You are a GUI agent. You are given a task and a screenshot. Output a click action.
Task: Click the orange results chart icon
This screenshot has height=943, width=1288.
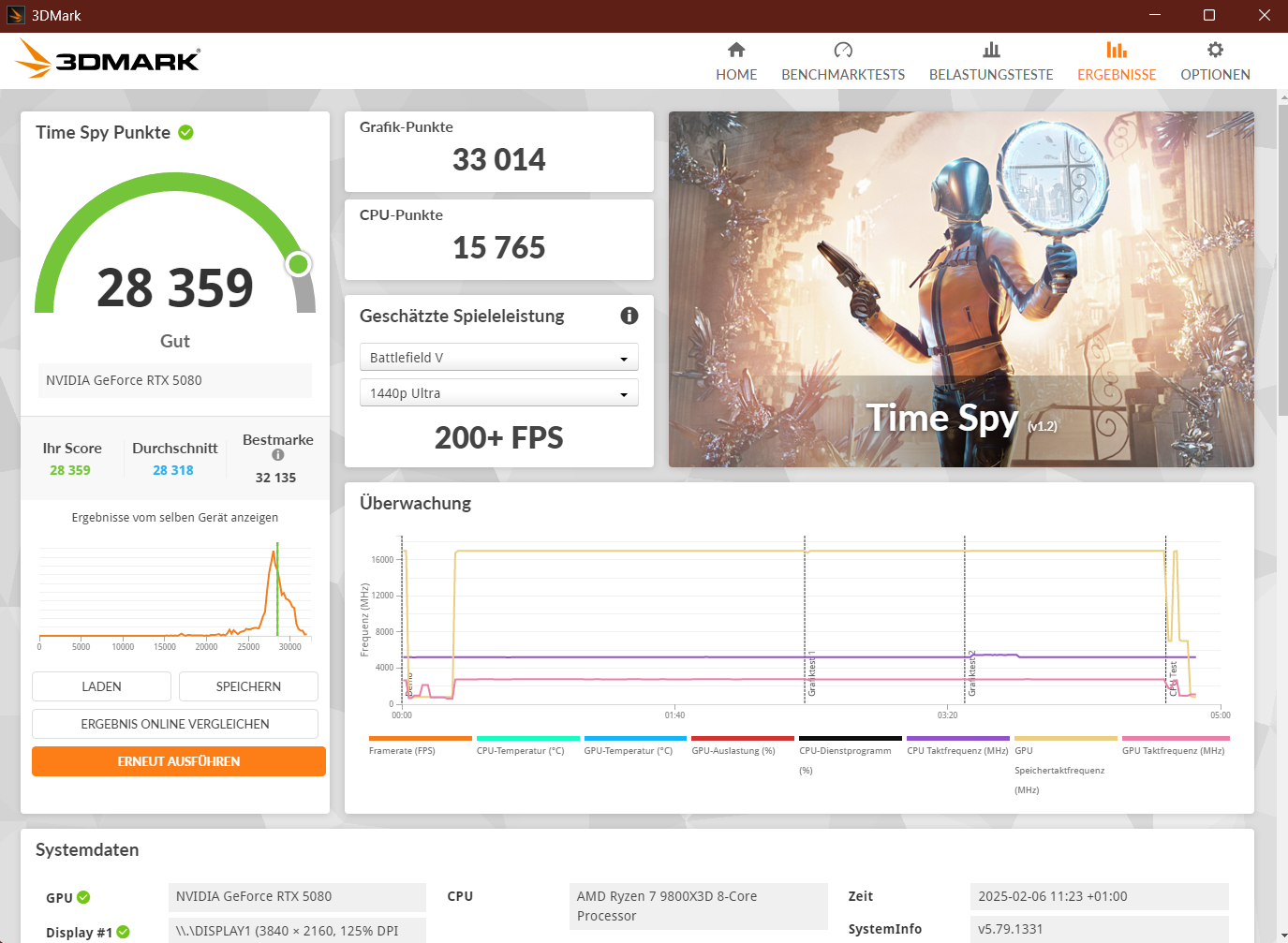tap(1117, 50)
